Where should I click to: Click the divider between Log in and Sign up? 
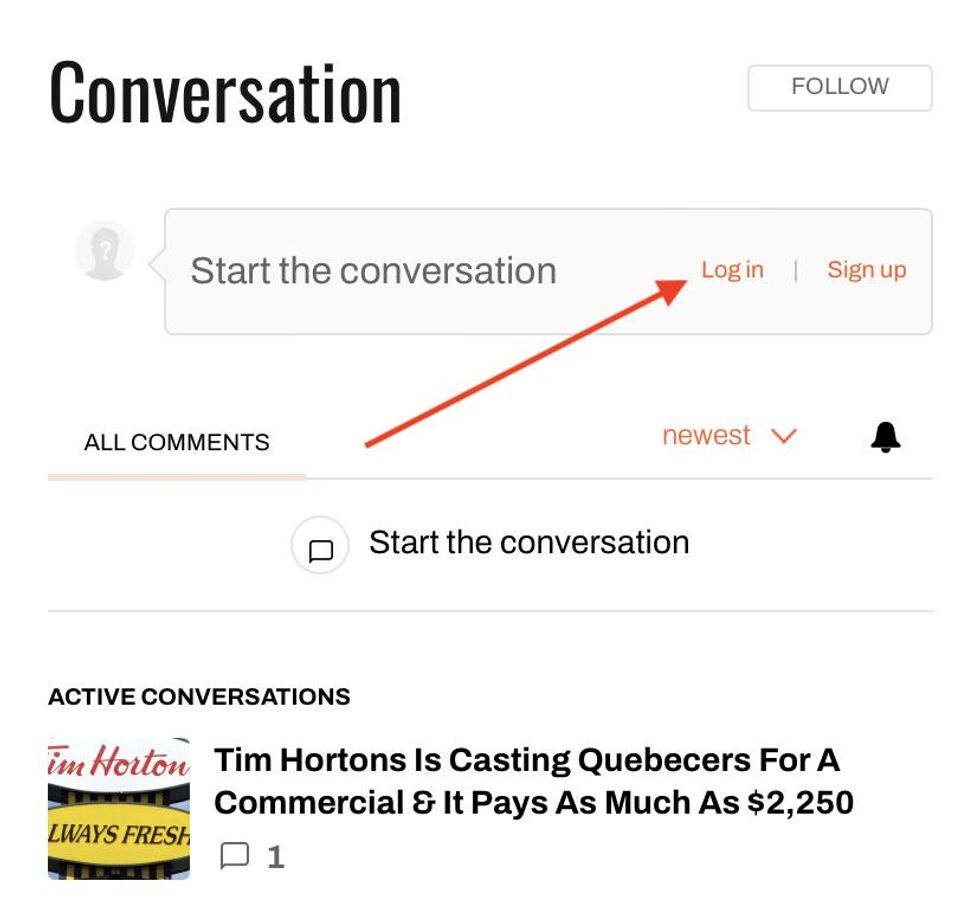tap(795, 271)
